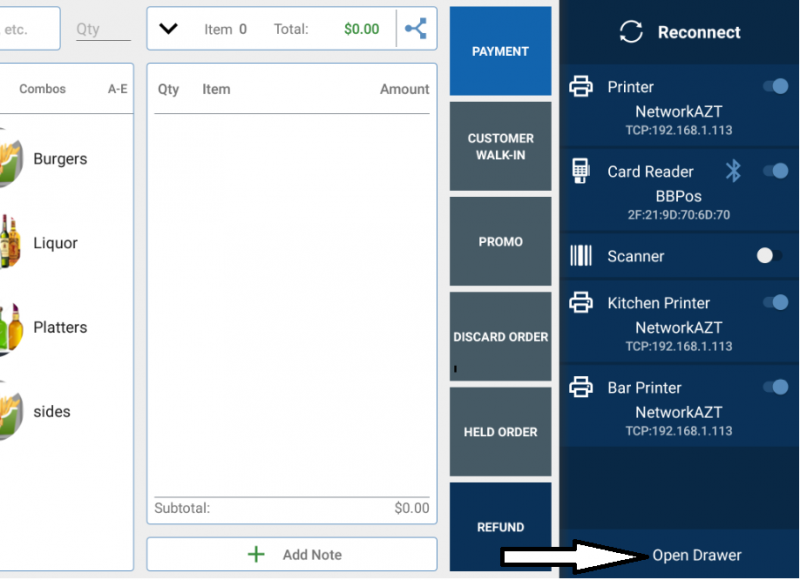Select the Platters category icon
Screen dimensions: 800x580
(x=10, y=328)
